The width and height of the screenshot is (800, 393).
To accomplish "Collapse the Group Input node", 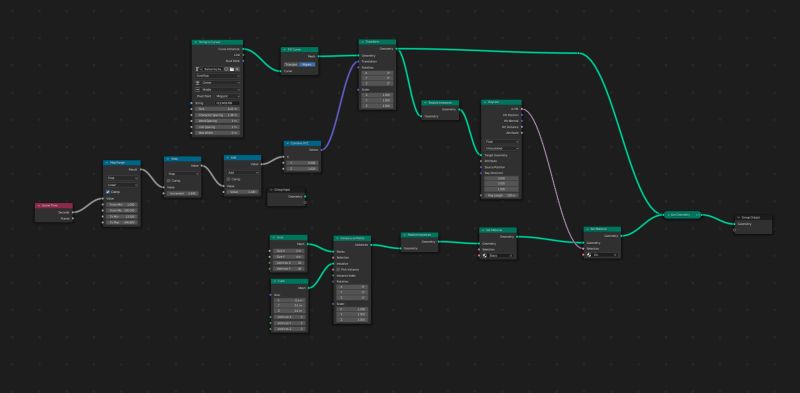I will point(271,190).
